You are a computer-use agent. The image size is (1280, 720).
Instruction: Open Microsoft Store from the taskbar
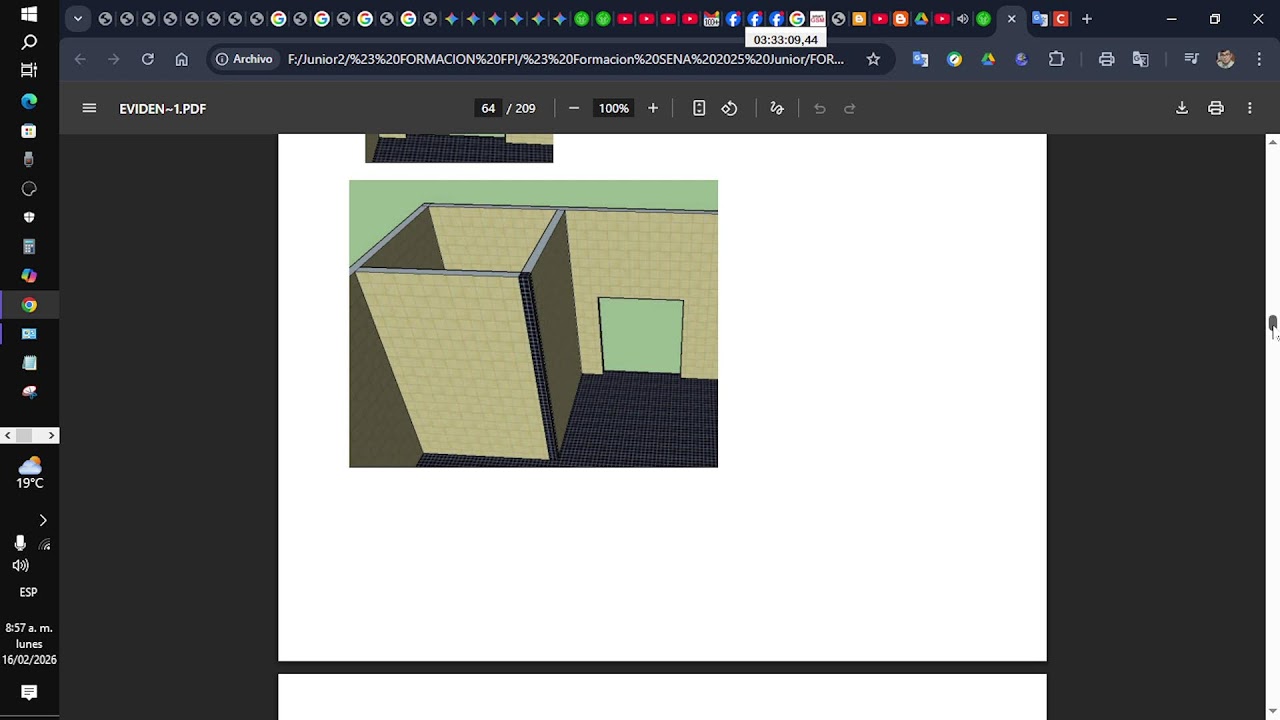click(x=29, y=131)
